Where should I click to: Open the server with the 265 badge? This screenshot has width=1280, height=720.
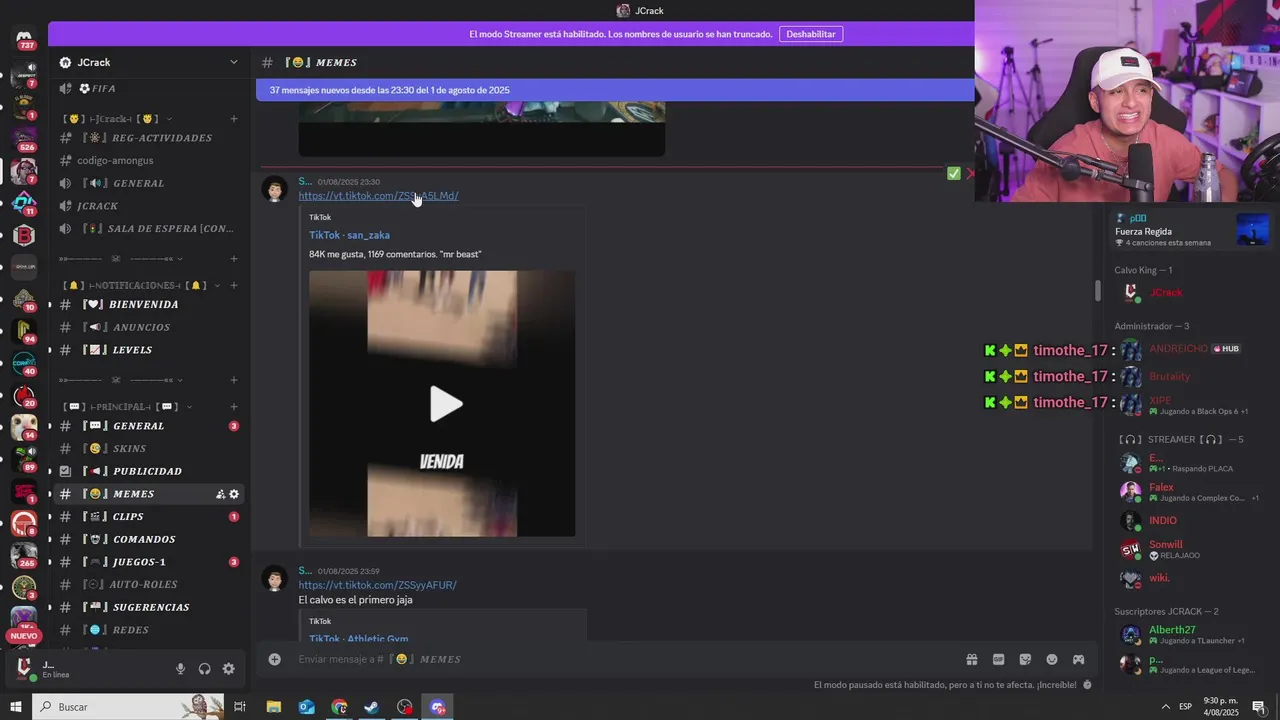click(24, 555)
